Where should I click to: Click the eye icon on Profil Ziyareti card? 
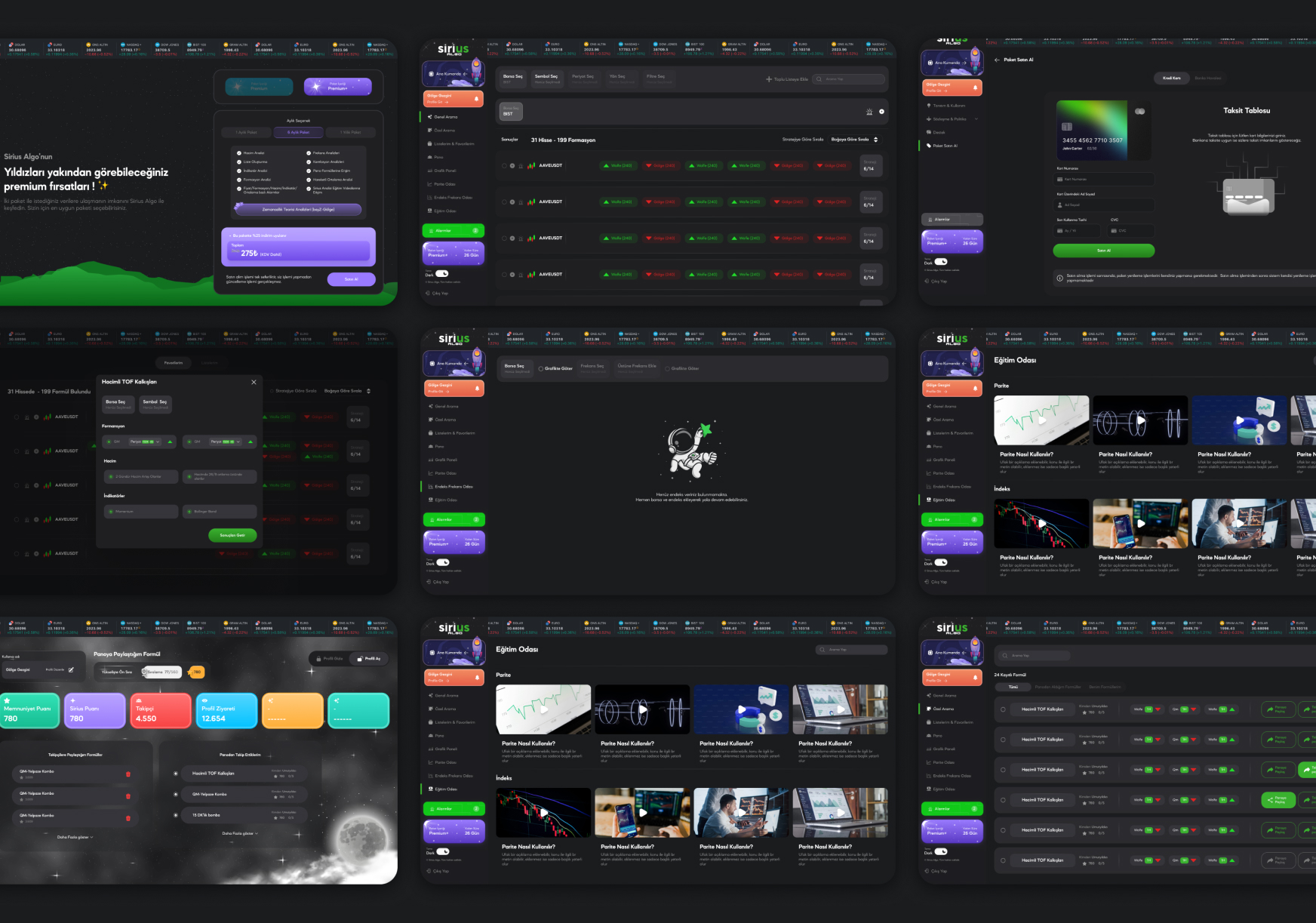(205, 700)
